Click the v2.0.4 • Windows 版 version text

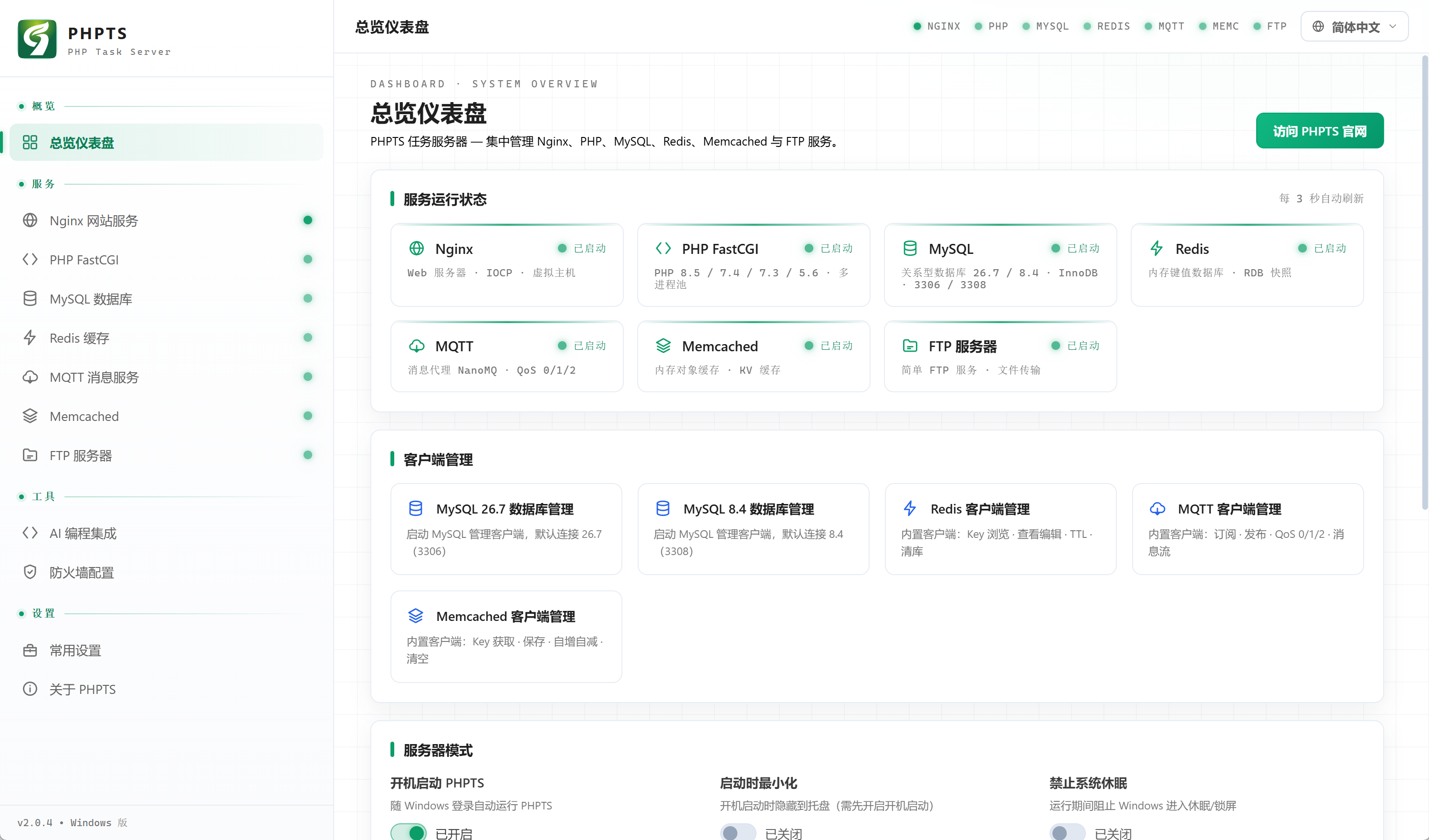pos(73,822)
